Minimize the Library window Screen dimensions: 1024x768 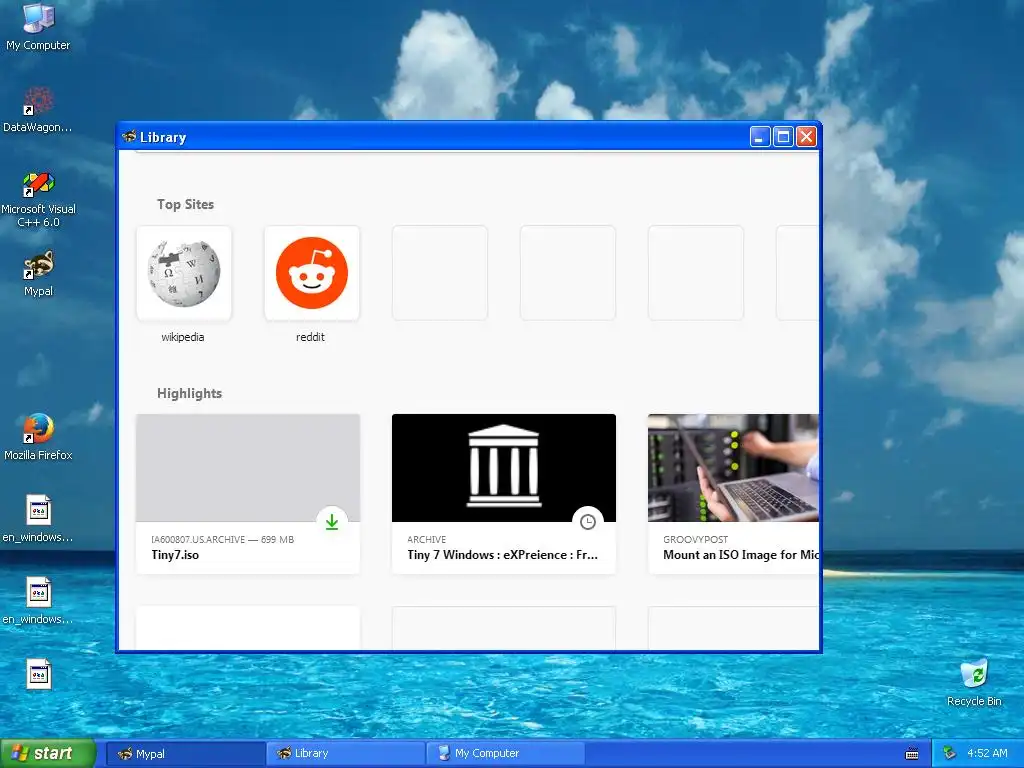[x=760, y=136]
